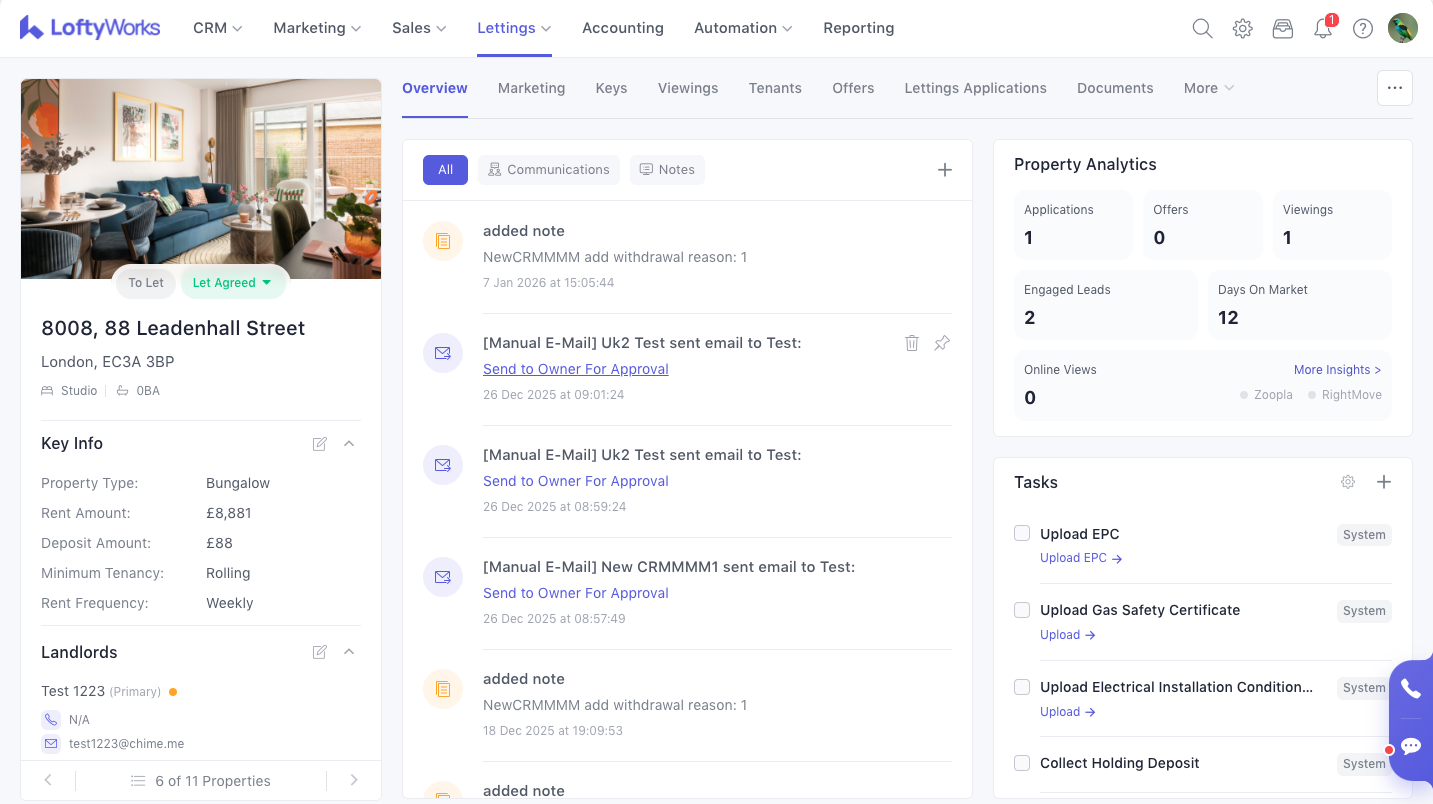Viewport: 1433px width, 804px height.
Task: Check the Upload Gas Safety Certificate task
Action: [x=1022, y=610]
